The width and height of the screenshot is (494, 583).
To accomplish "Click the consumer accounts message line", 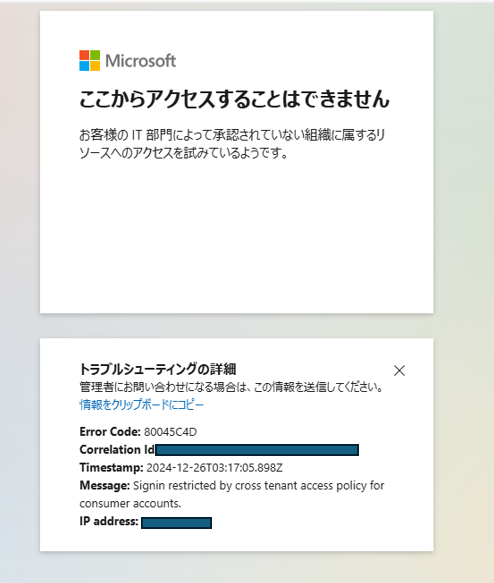I will (x=130, y=503).
